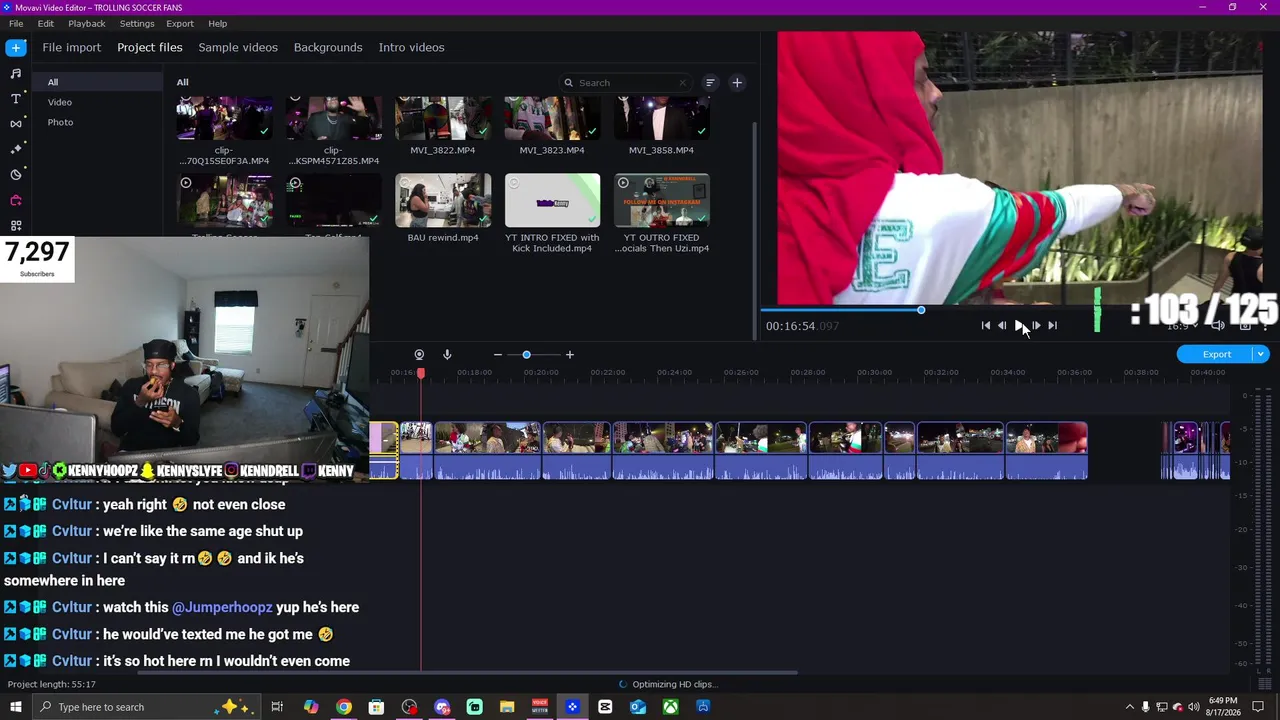The height and width of the screenshot is (720, 1280).
Task: Select the YT OUTRO FIXED clip thumbnail
Action: click(662, 200)
